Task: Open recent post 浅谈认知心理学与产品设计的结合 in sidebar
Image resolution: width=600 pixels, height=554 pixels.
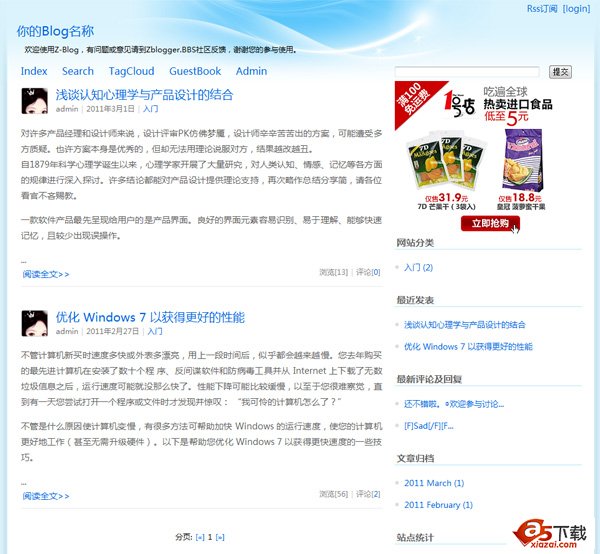Action: click(x=465, y=325)
